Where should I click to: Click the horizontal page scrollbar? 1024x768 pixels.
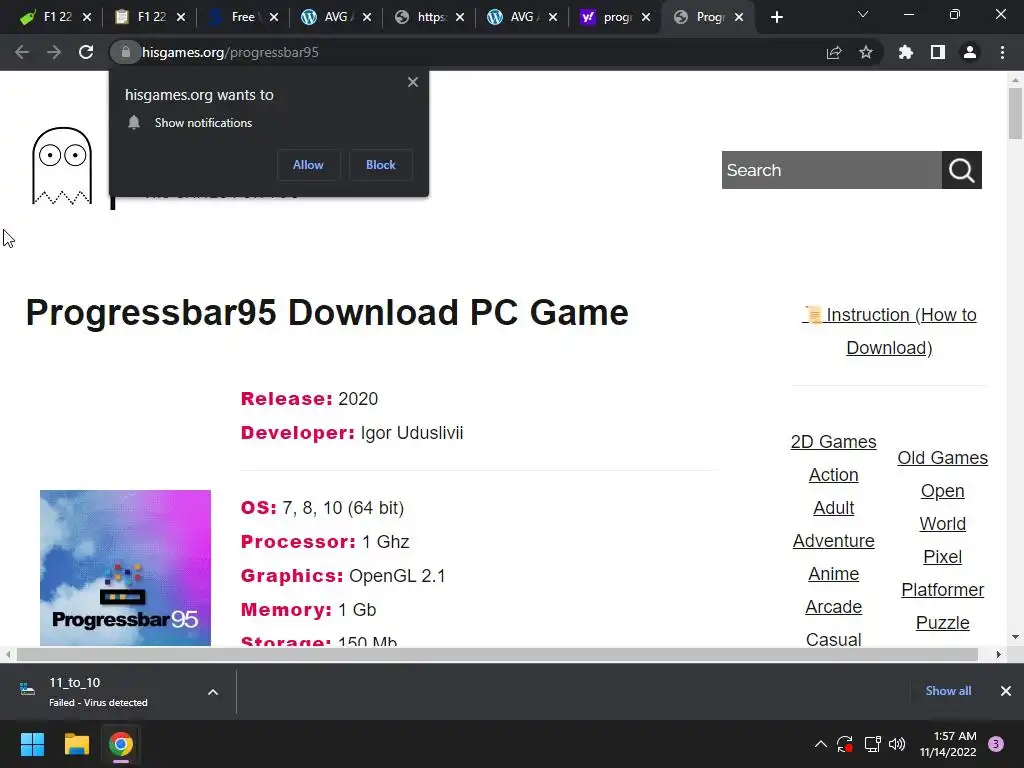pos(496,654)
